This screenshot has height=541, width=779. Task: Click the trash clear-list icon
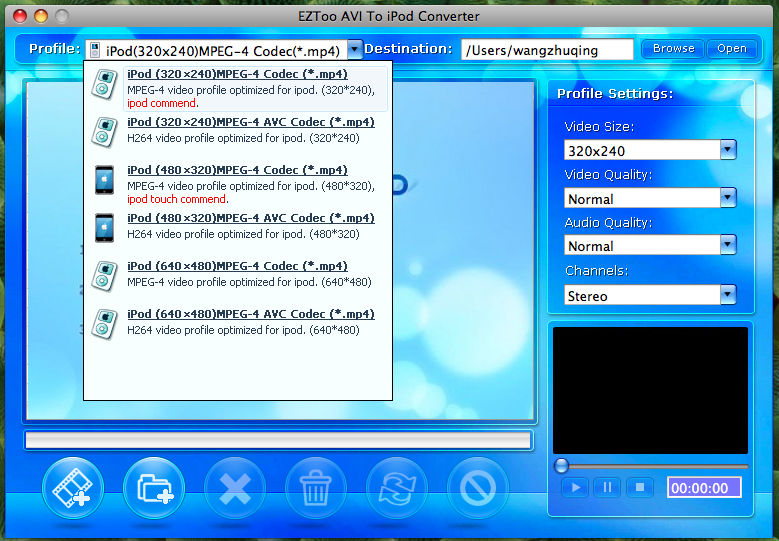tap(316, 488)
